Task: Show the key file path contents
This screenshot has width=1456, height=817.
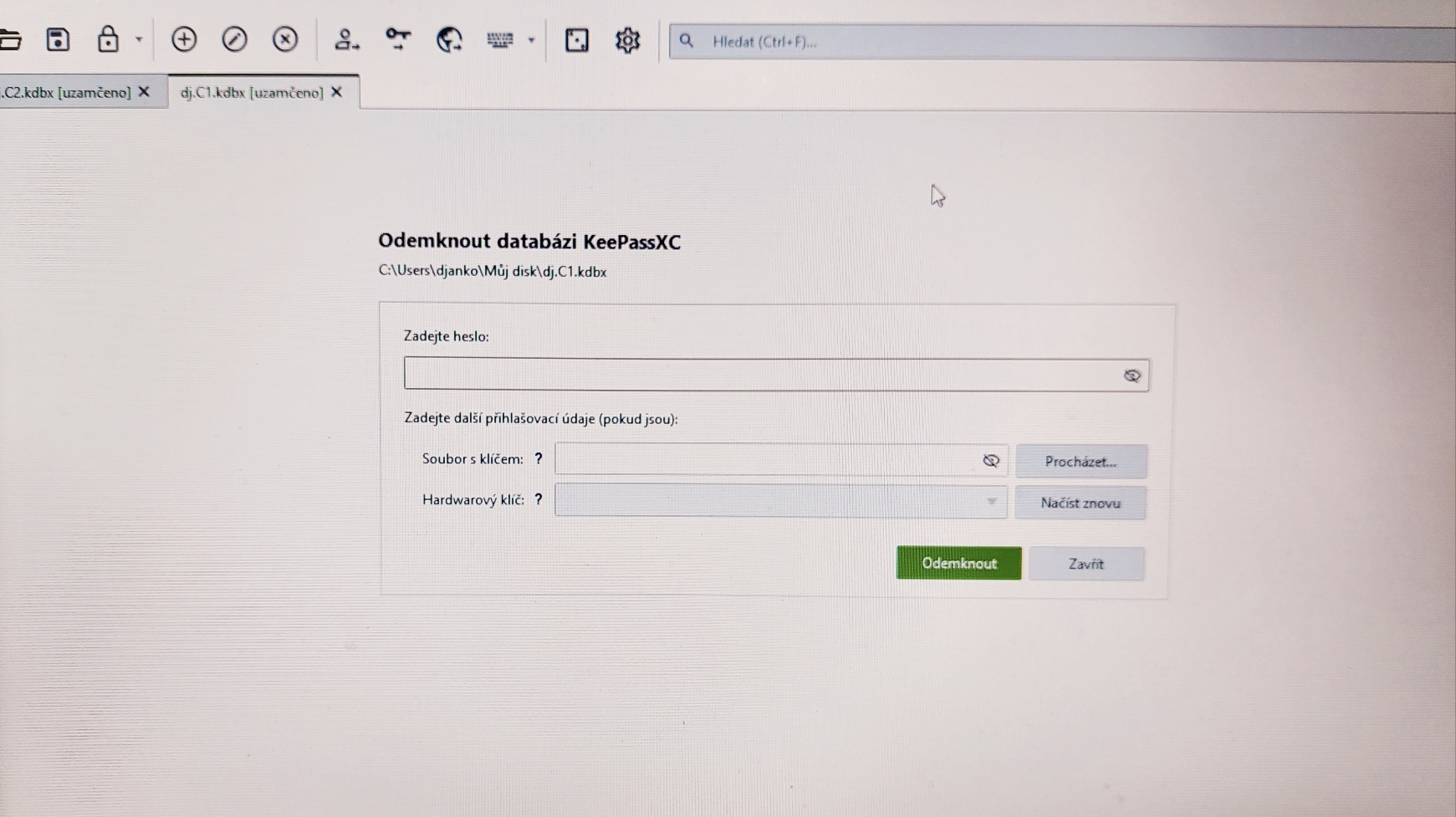Action: 992,460
